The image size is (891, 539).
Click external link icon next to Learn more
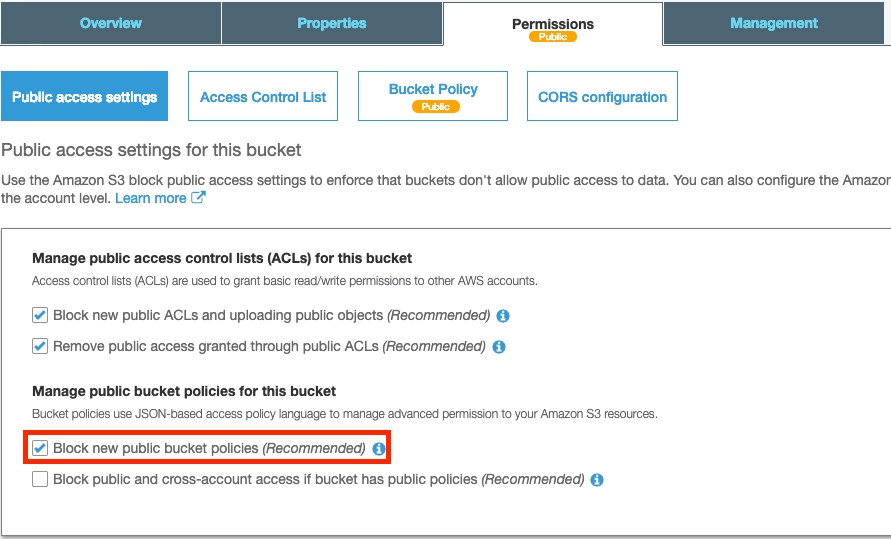(198, 198)
